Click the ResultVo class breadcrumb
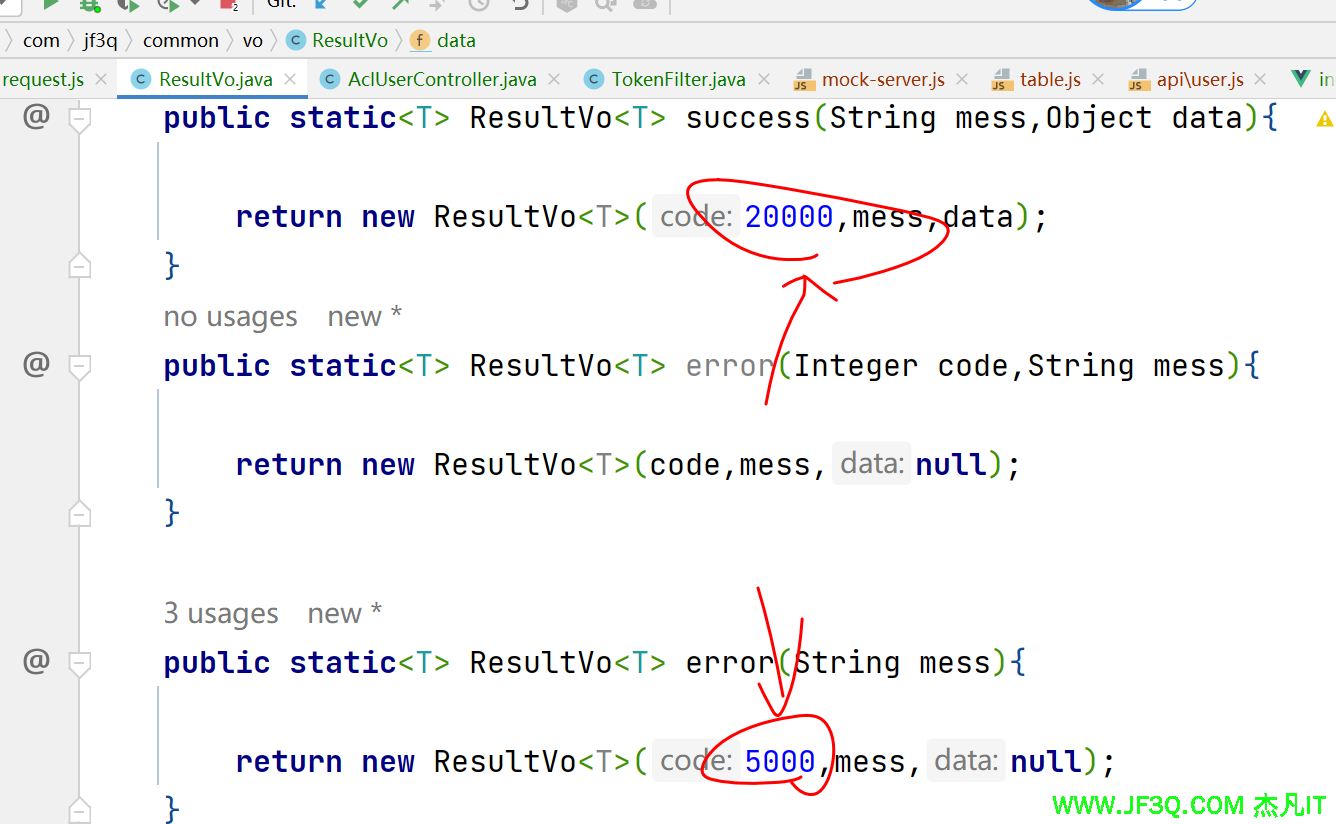1336x824 pixels. (x=349, y=40)
